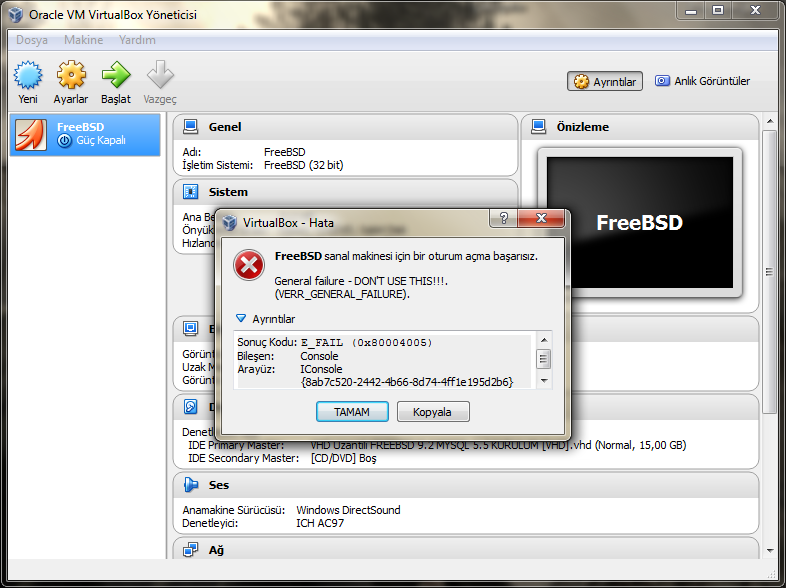Click the VERR_GENERAL_FAILURE error text

tap(342, 294)
